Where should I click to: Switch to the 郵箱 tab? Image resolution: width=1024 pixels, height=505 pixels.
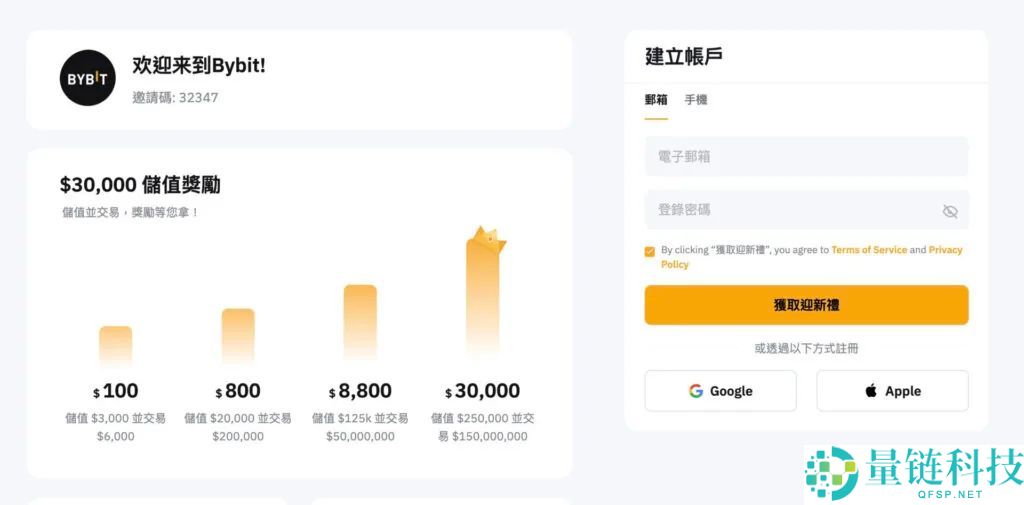[x=656, y=100]
